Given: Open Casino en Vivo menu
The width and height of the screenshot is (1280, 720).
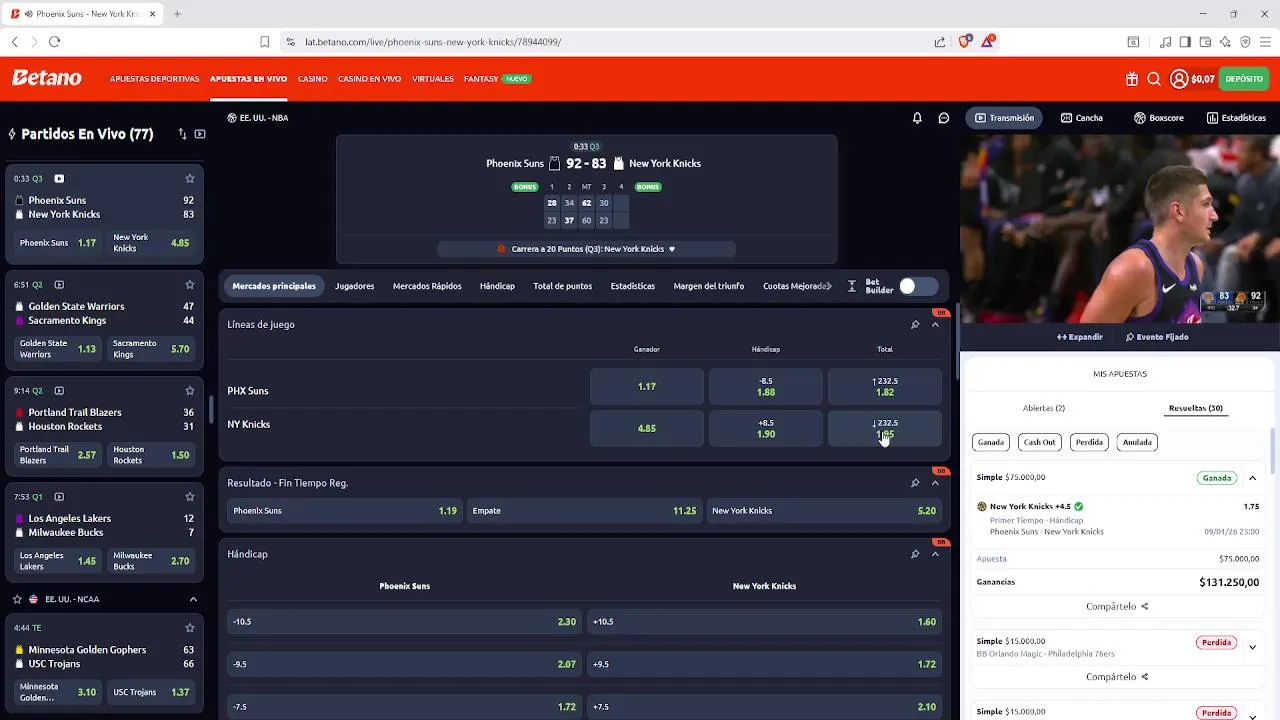Looking at the screenshot, I should [x=369, y=79].
